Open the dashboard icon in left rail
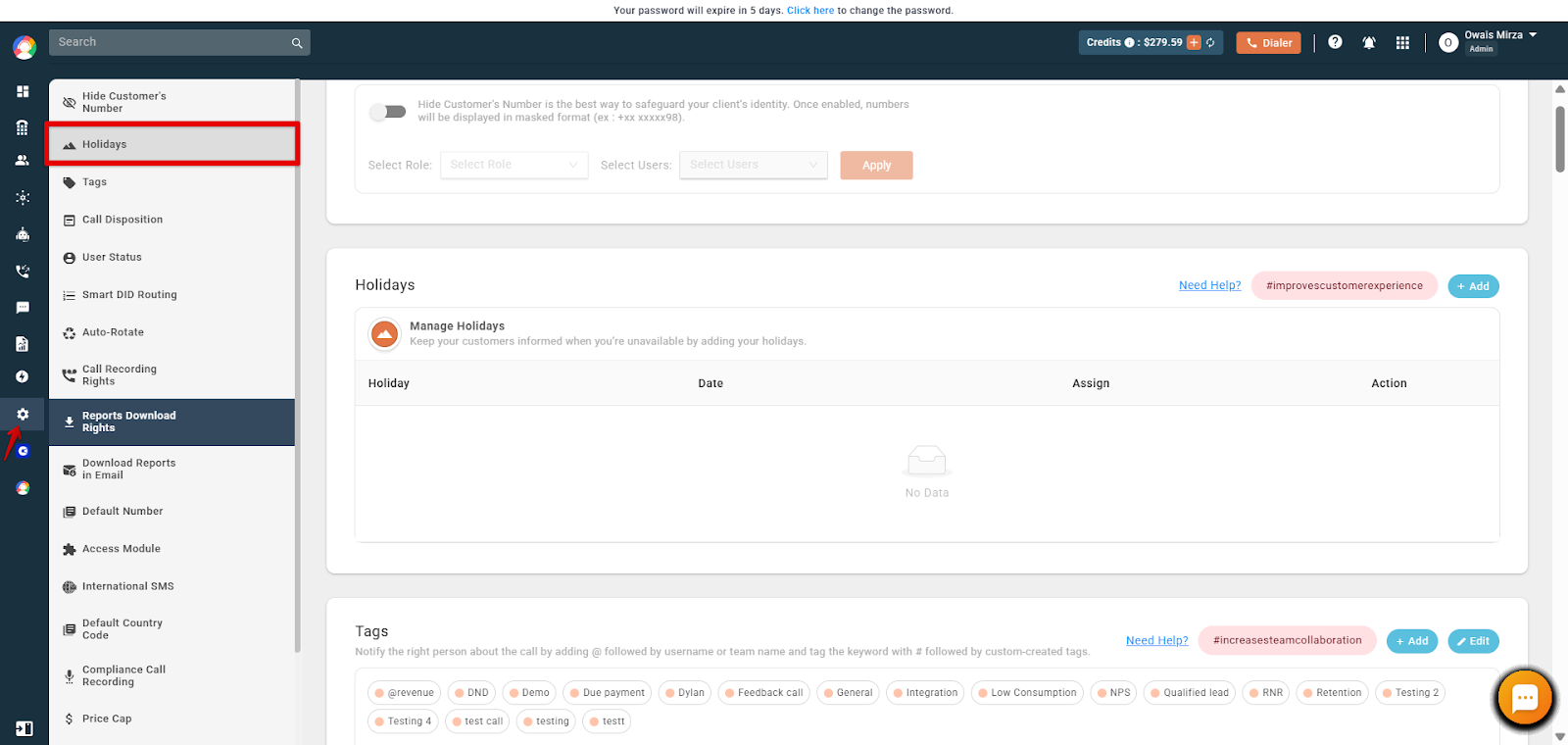Screen dimensions: 1568x745 click(x=23, y=91)
